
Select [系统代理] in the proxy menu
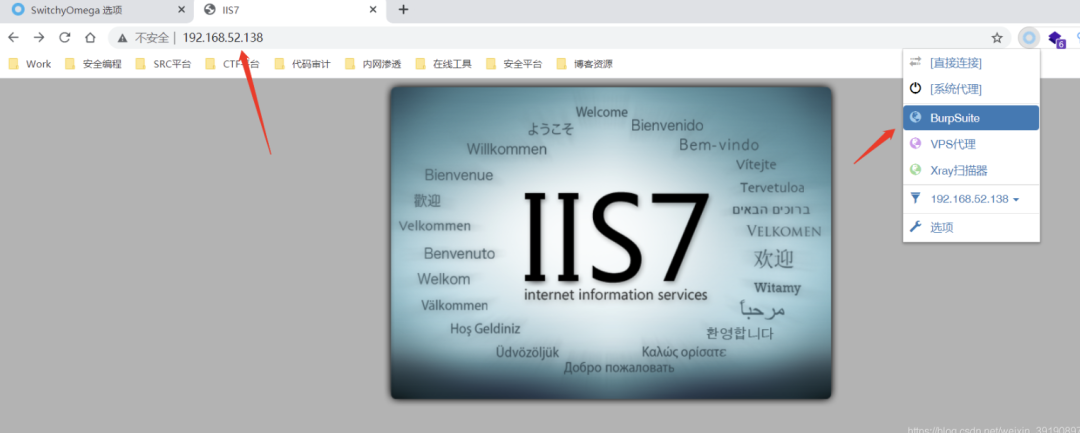pyautogui.click(x=971, y=89)
